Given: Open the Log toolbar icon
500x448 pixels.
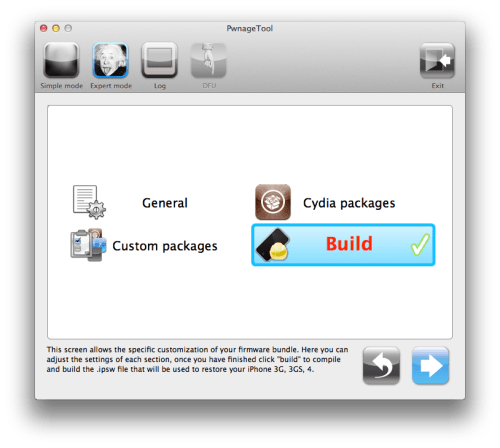Looking at the screenshot, I should pyautogui.click(x=159, y=60).
